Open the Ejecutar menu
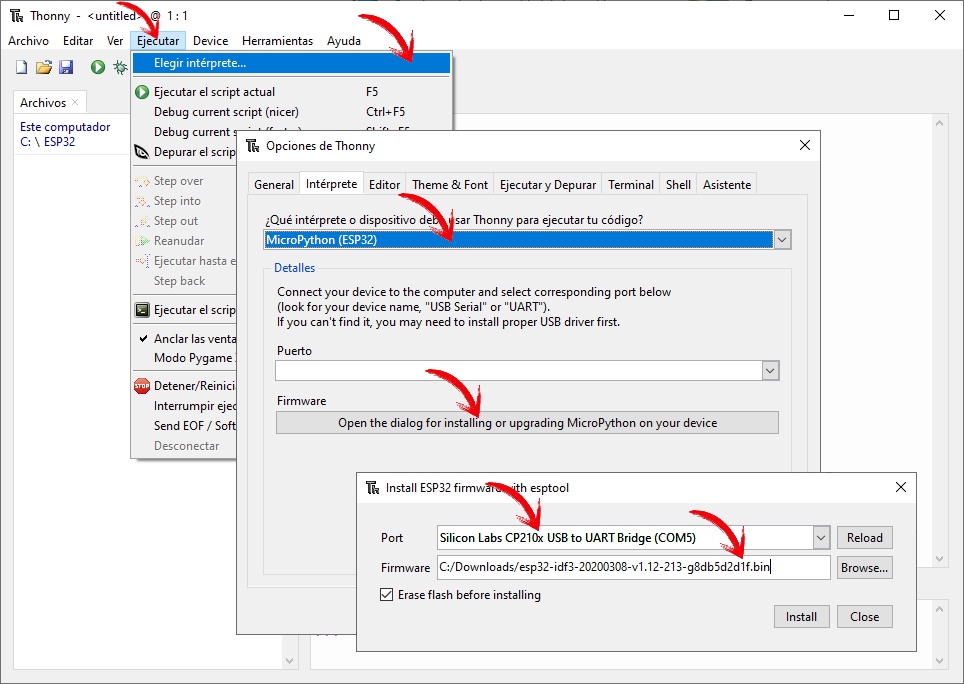The height and width of the screenshot is (684, 964). pyautogui.click(x=158, y=41)
